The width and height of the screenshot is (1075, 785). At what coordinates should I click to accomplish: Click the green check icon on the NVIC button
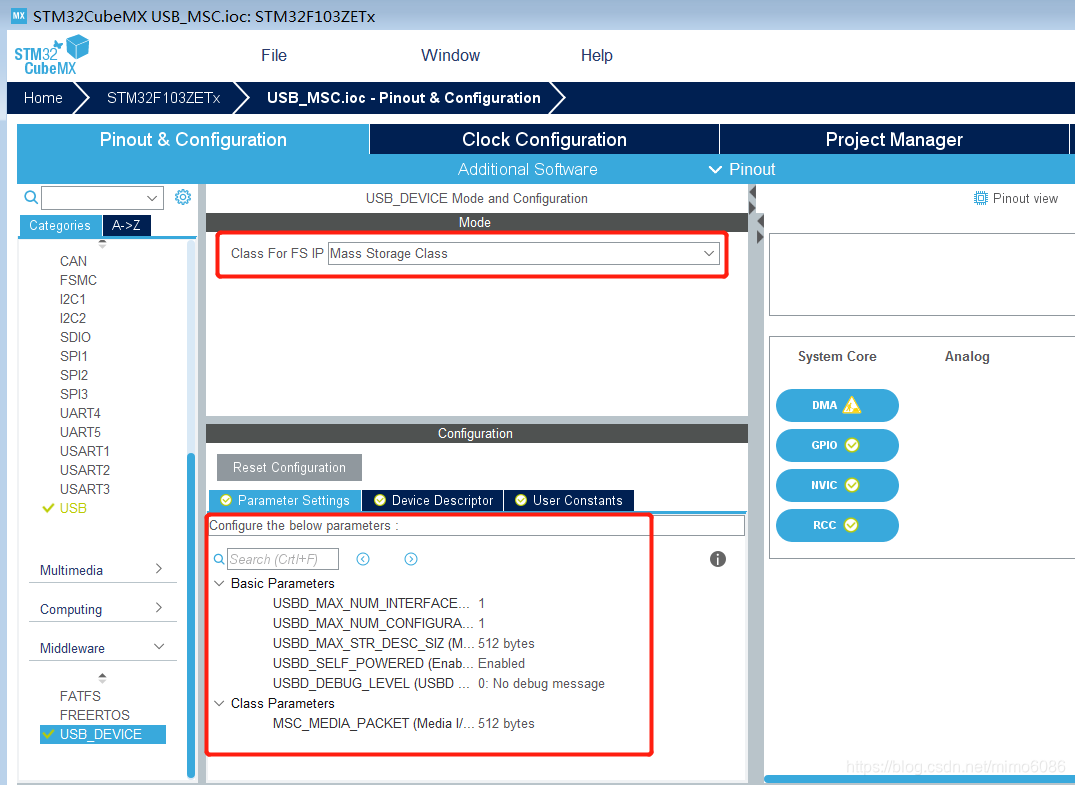tap(851, 485)
